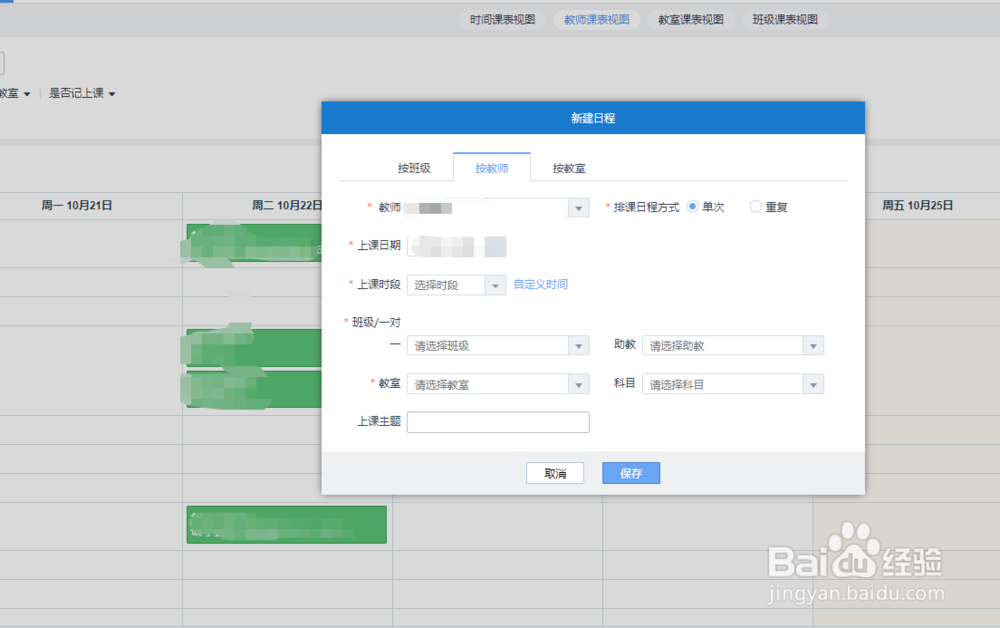Expand the 是否记上课 filter dropdown
This screenshot has height=628, width=1000.
point(82,92)
